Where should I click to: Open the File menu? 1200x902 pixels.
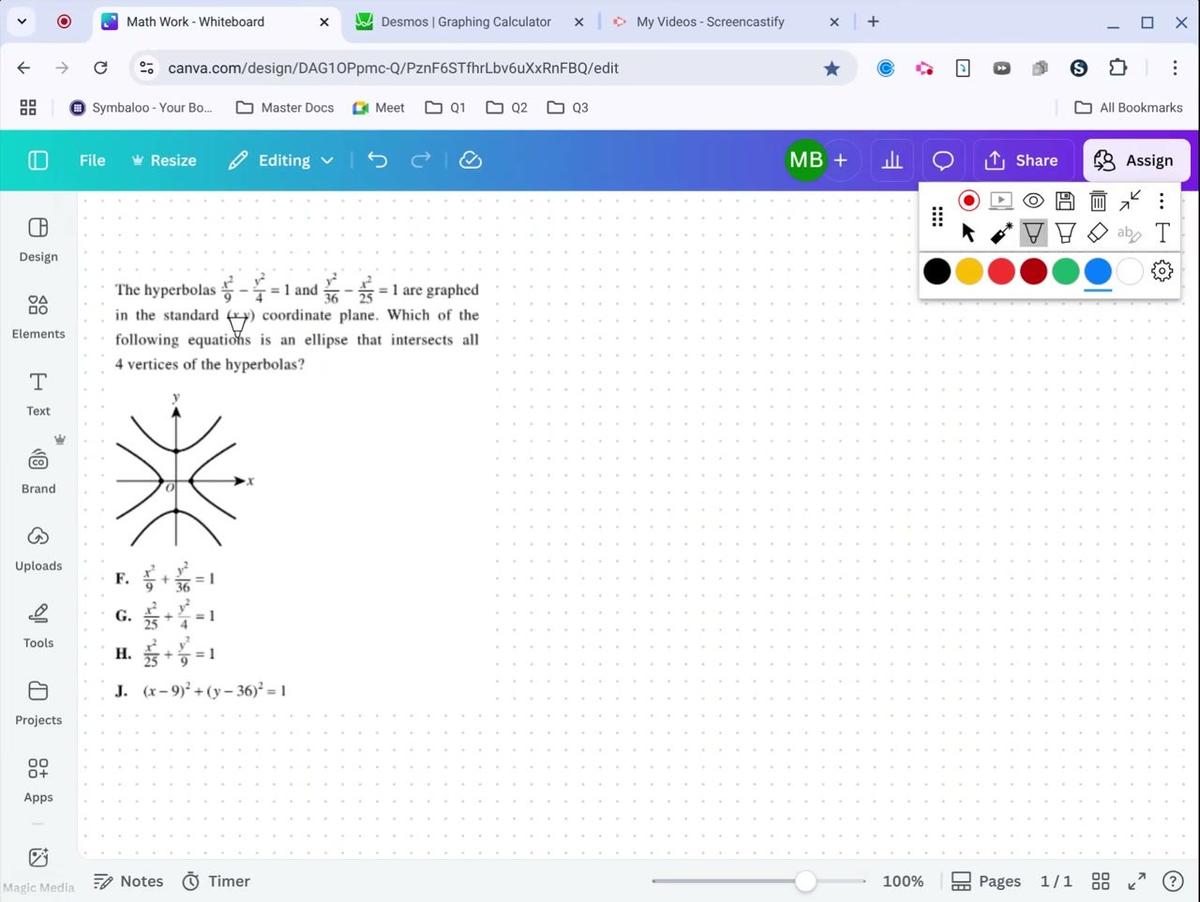pos(92,160)
